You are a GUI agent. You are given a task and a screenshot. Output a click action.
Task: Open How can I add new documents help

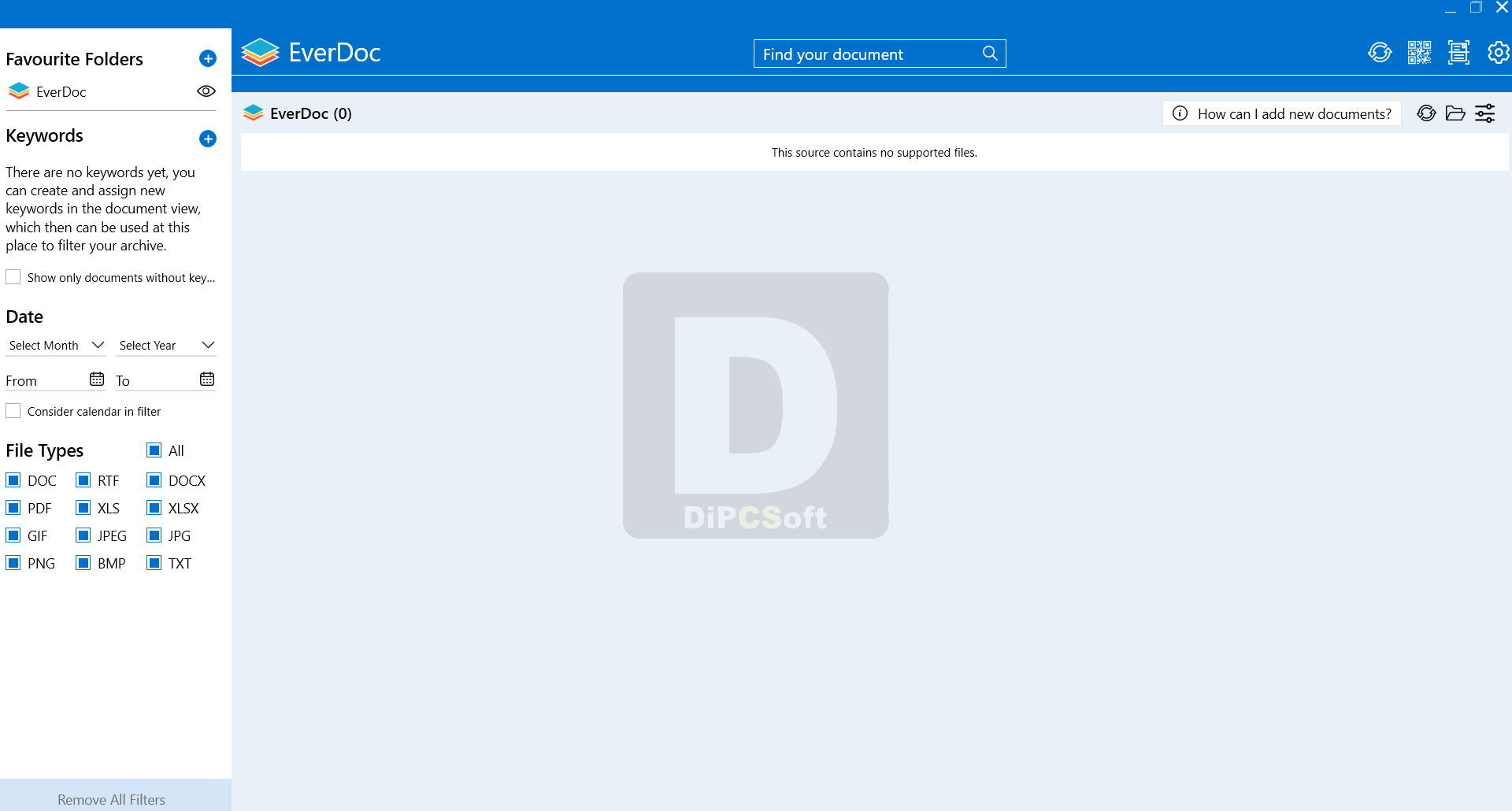[x=1282, y=113]
